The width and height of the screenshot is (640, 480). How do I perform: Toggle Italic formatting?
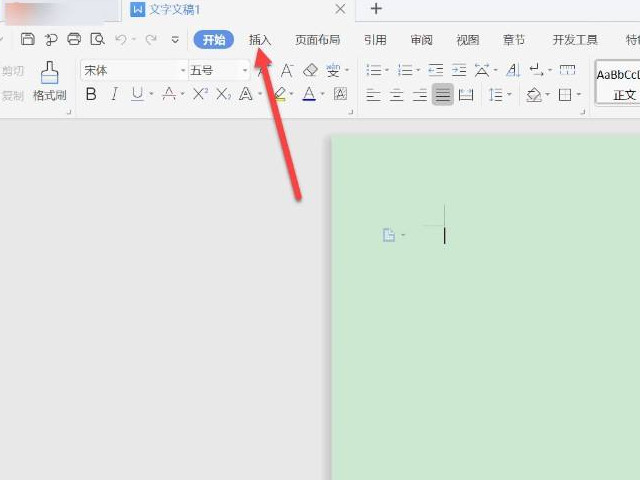[x=114, y=94]
